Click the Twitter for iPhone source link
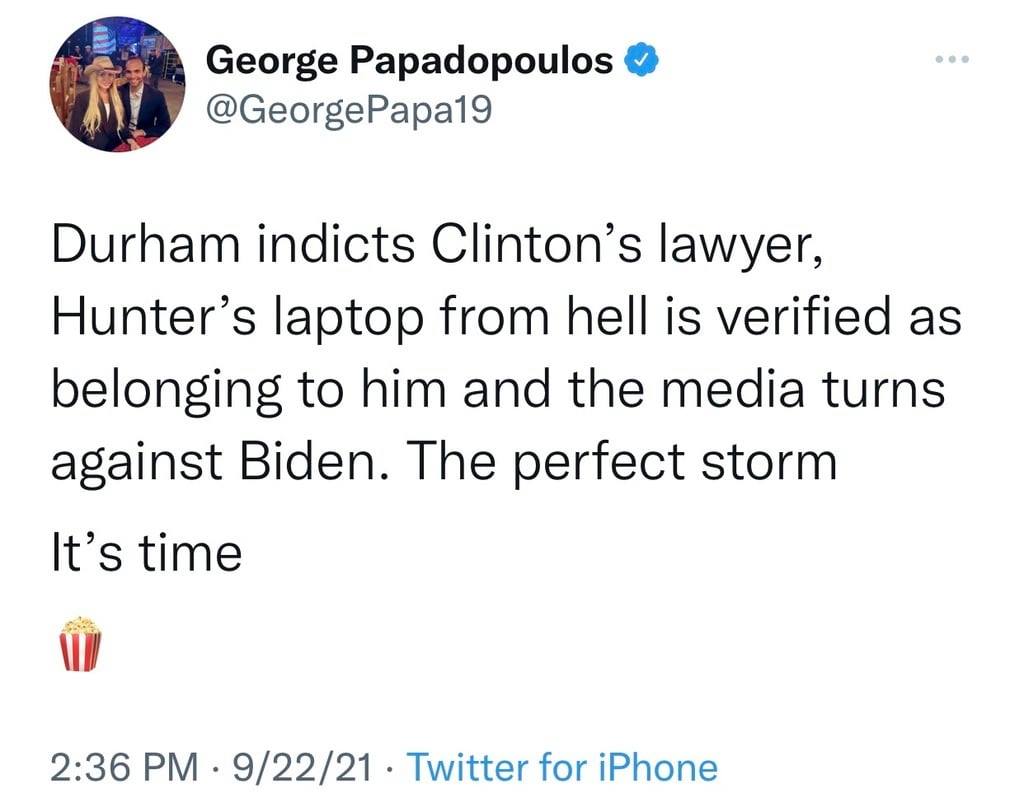Image resolution: width=1024 pixels, height=807 pixels. point(563,768)
